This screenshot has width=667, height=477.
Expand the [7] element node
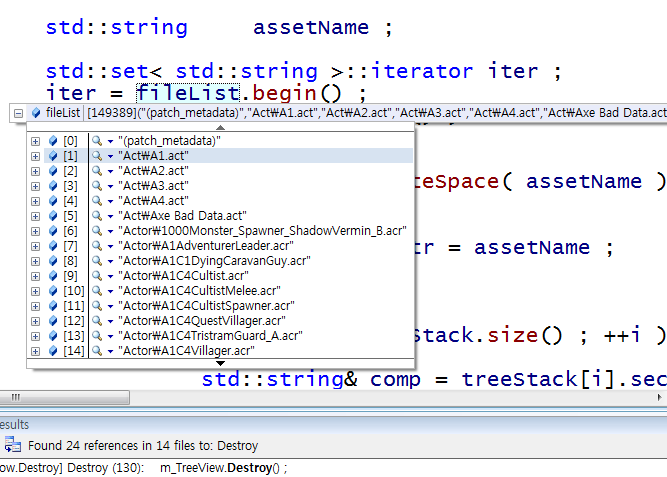(35, 246)
